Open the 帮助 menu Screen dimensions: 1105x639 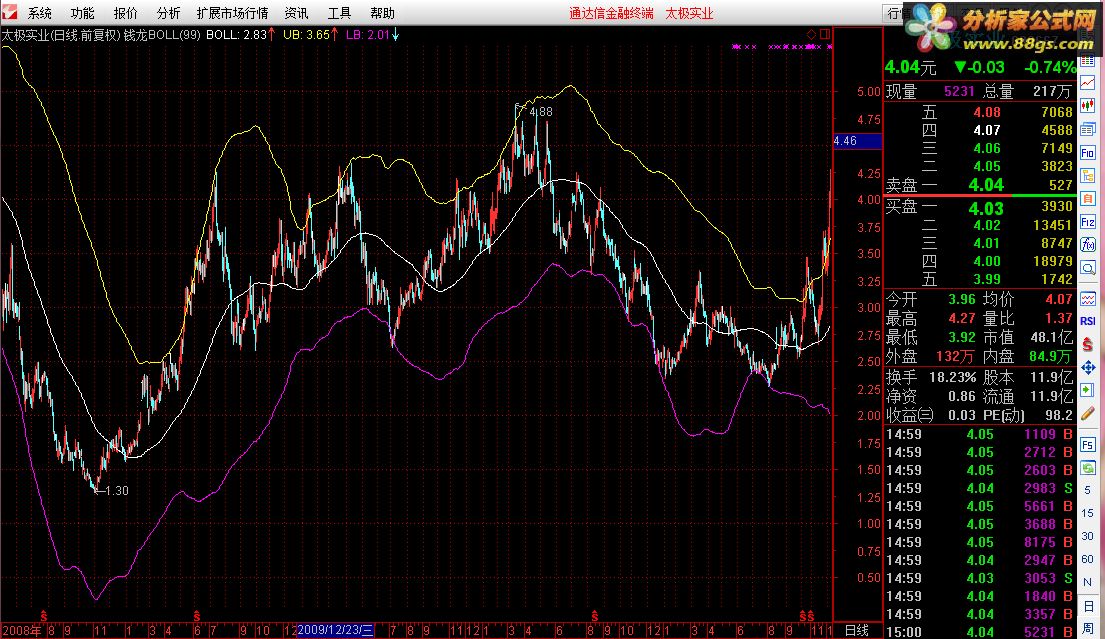(382, 13)
